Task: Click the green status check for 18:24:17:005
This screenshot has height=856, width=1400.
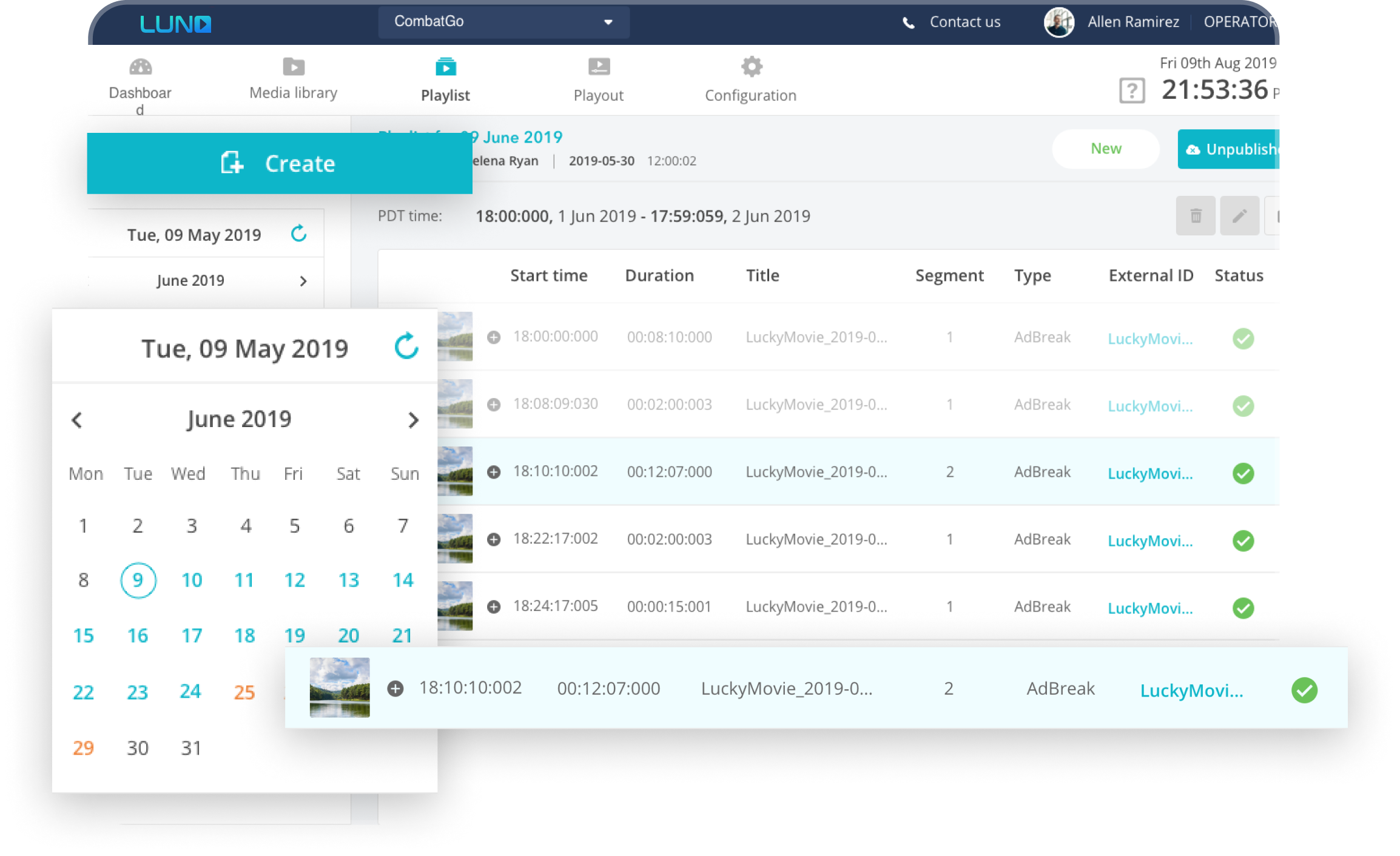Action: (x=1244, y=608)
